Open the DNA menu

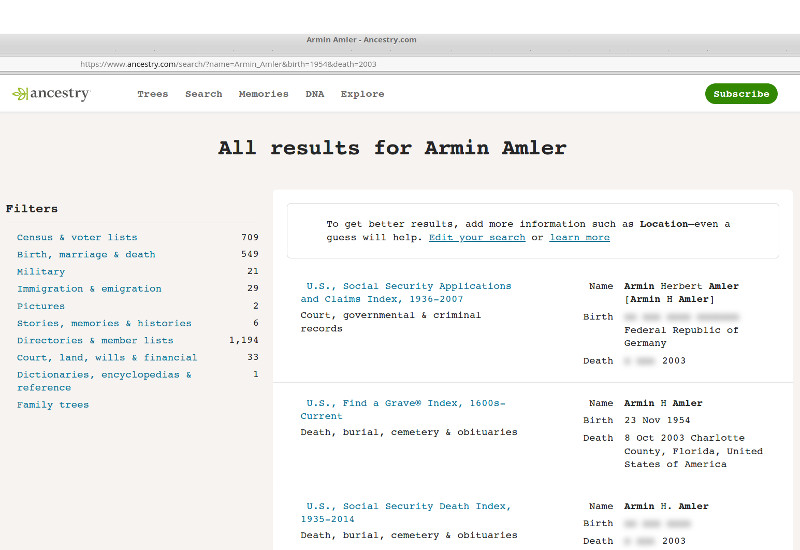(x=315, y=94)
